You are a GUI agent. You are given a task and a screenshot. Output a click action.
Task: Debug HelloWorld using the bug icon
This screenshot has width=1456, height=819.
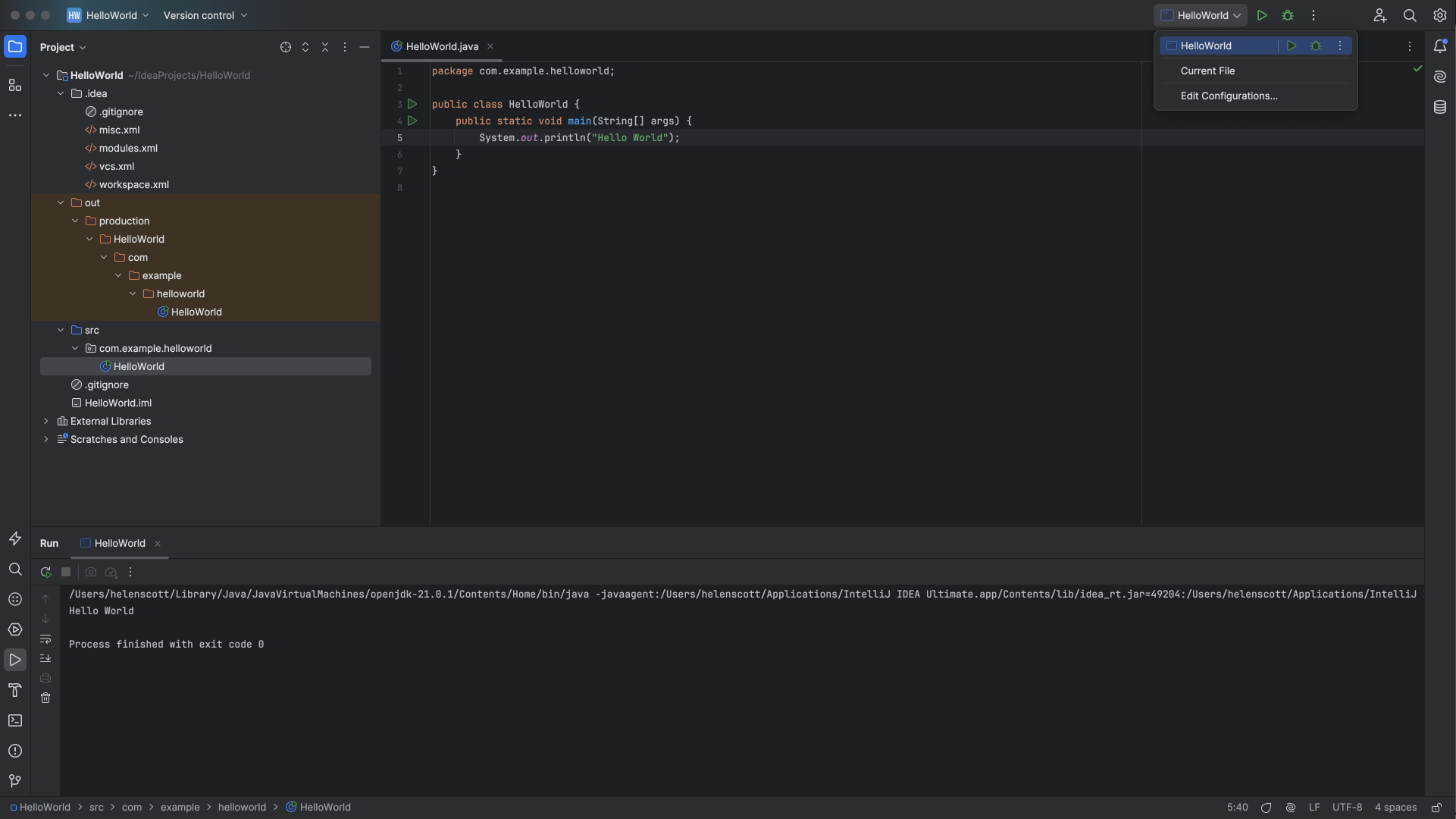[1288, 15]
